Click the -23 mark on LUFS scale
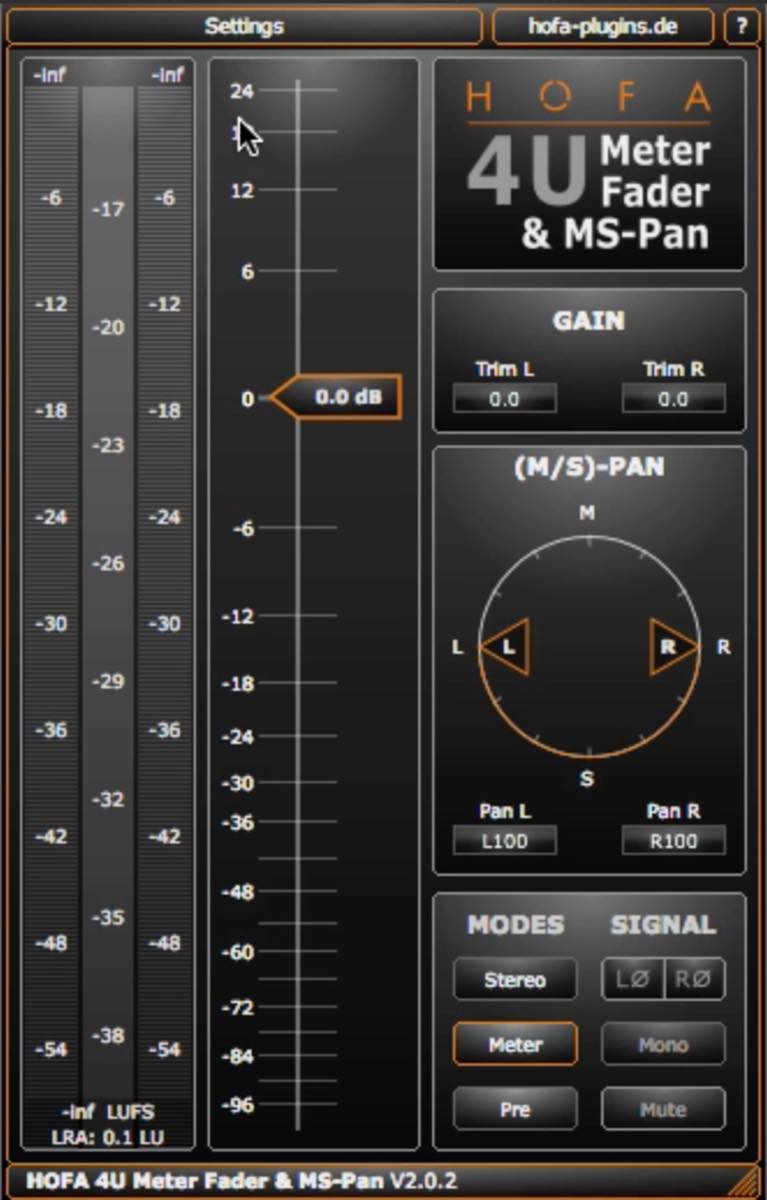Viewport: 767px width, 1200px height. tap(108, 445)
